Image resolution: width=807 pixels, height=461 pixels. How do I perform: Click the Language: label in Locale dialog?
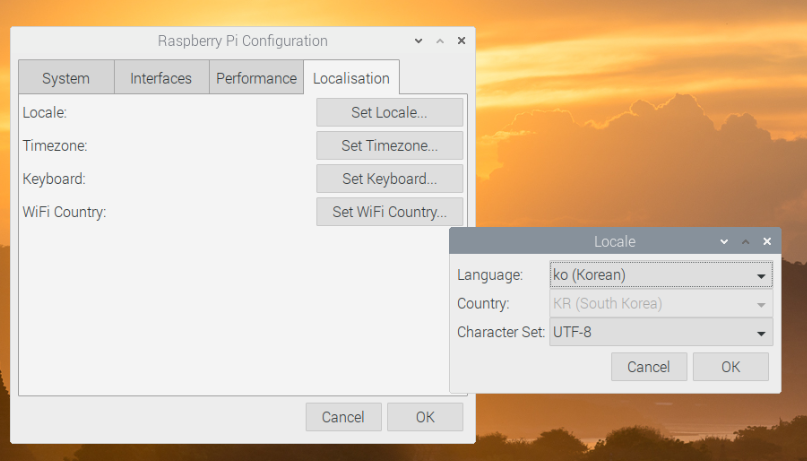490,275
